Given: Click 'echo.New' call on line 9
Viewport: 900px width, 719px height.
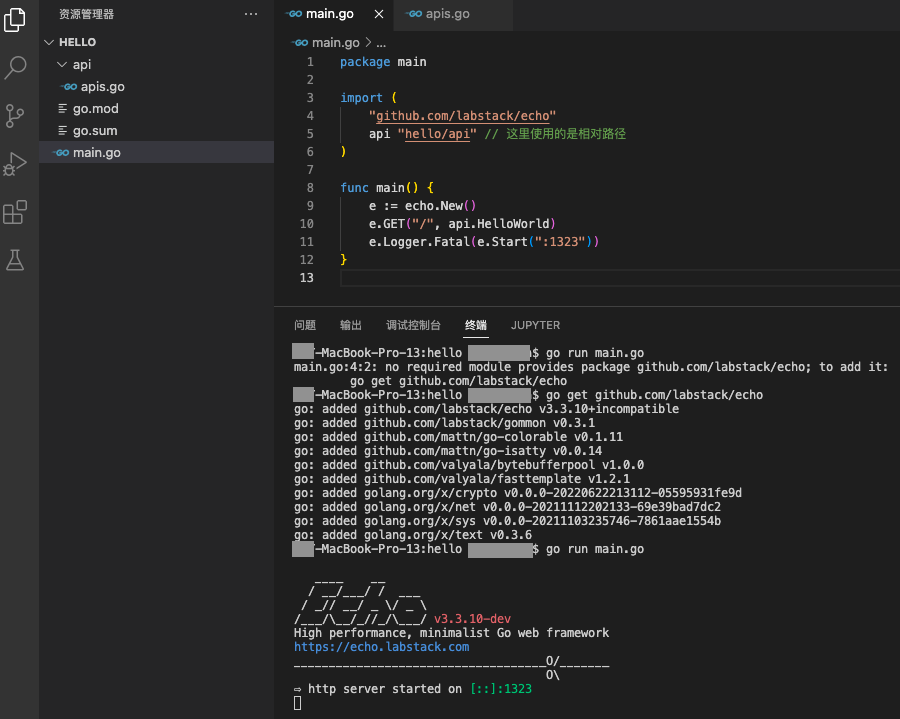Looking at the screenshot, I should (433, 206).
